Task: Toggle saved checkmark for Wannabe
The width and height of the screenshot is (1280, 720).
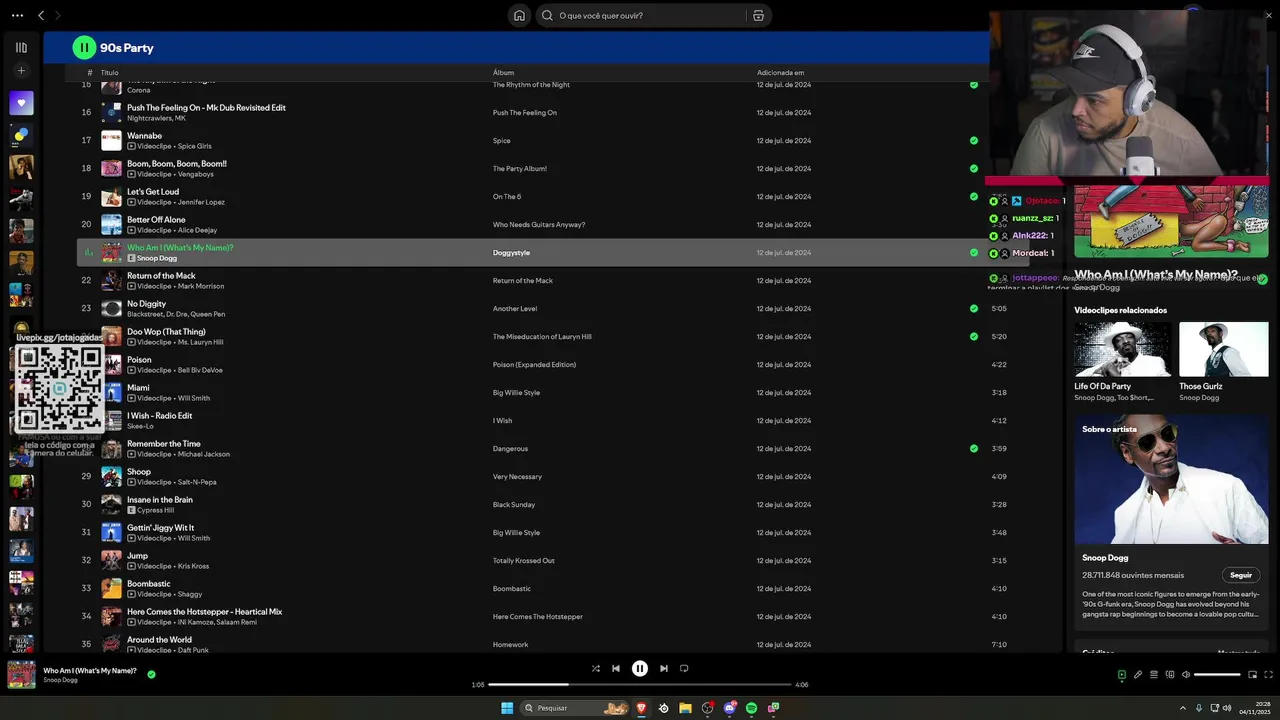Action: pos(974,141)
